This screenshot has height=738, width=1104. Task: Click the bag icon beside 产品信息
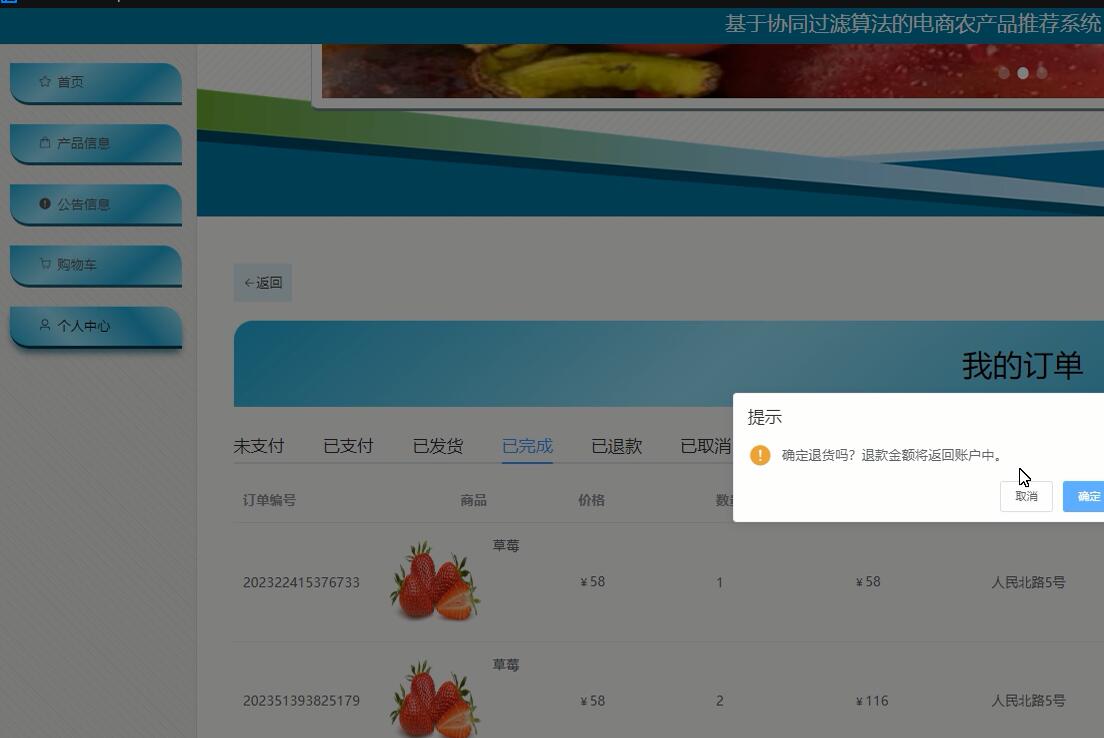[45, 143]
